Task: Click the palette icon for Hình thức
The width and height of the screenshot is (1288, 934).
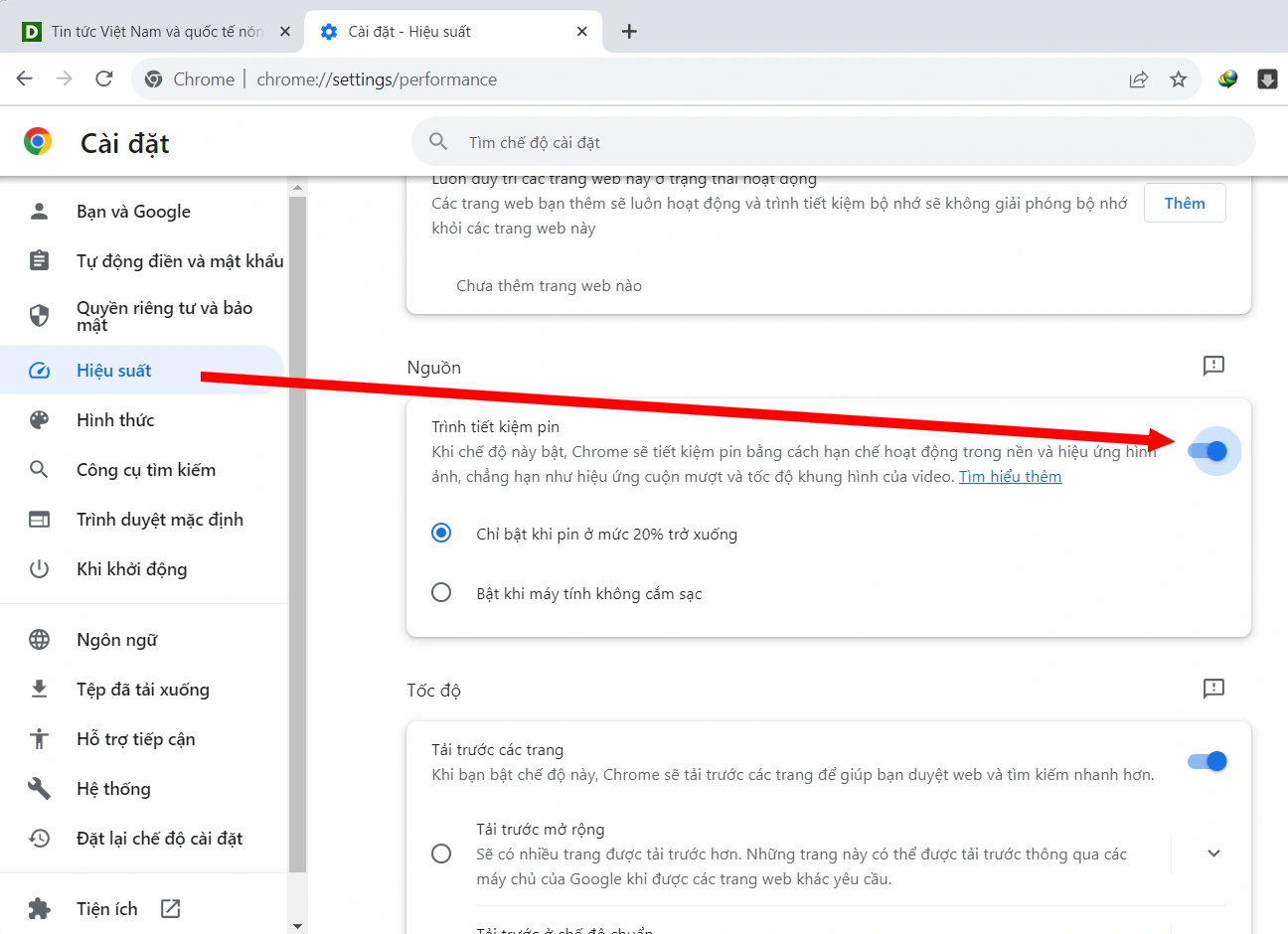Action: tap(39, 420)
